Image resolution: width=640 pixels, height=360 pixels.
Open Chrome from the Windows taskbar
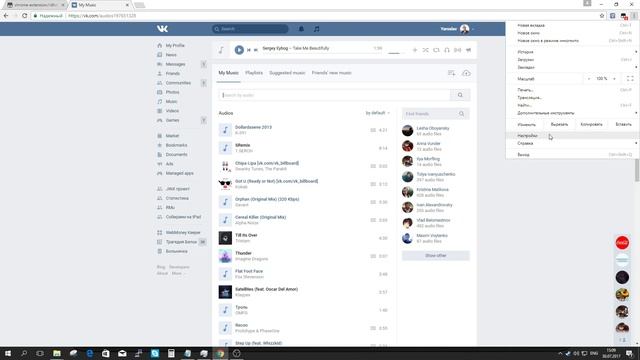pyautogui.click(x=220, y=353)
